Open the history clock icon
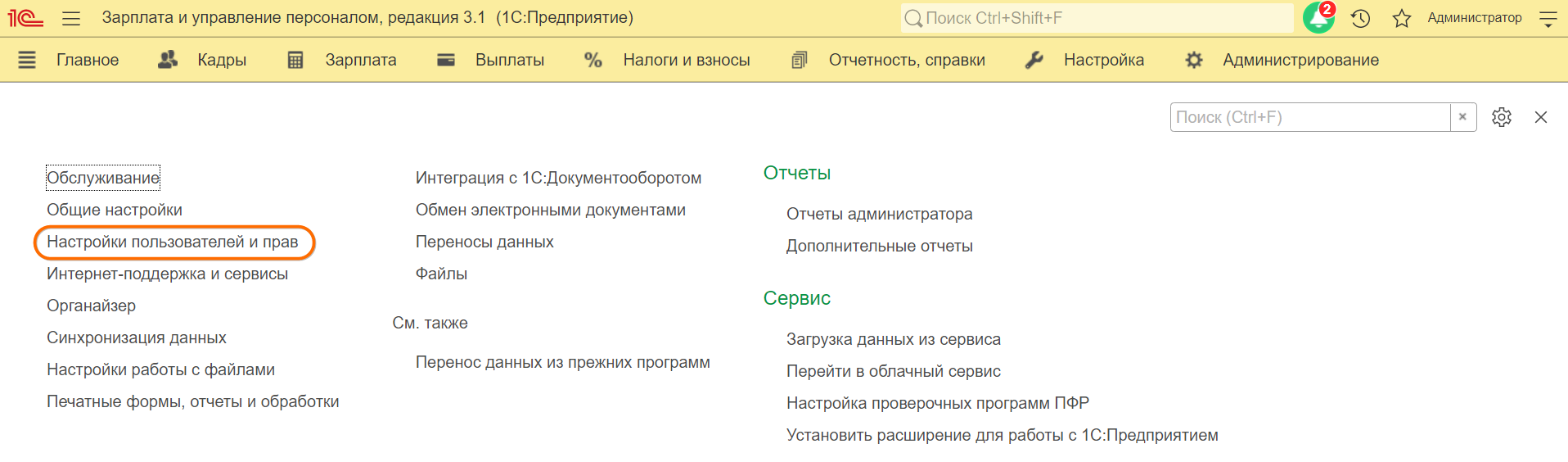 (x=1361, y=18)
